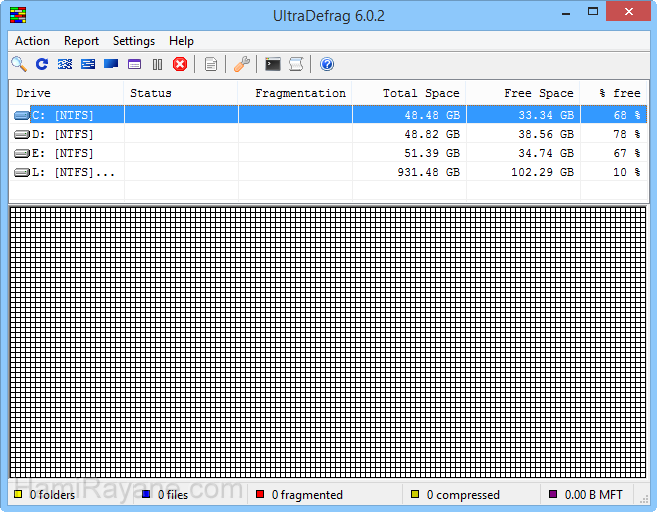Image resolution: width=657 pixels, height=512 pixels.
Task: Click the Free Space column header
Action: click(523, 93)
